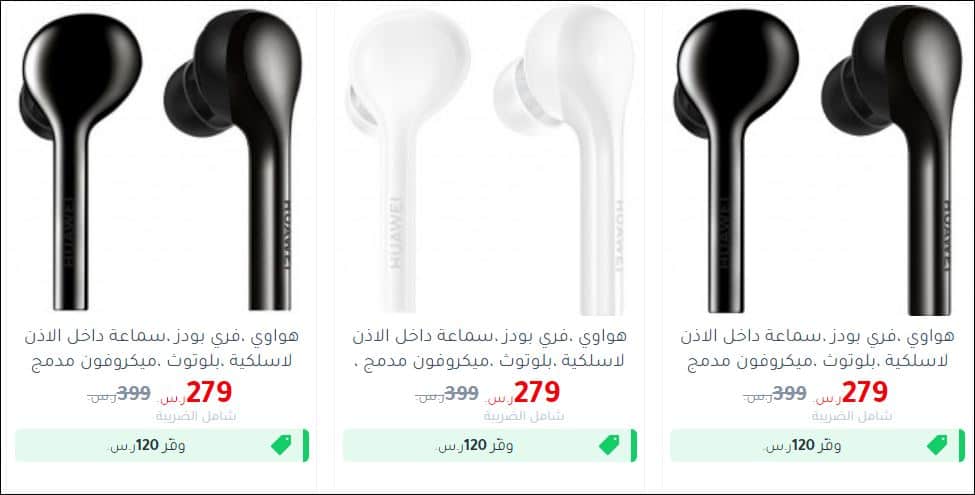Click the green tag icon on the middle card
This screenshot has width=975, height=495.
(609, 445)
